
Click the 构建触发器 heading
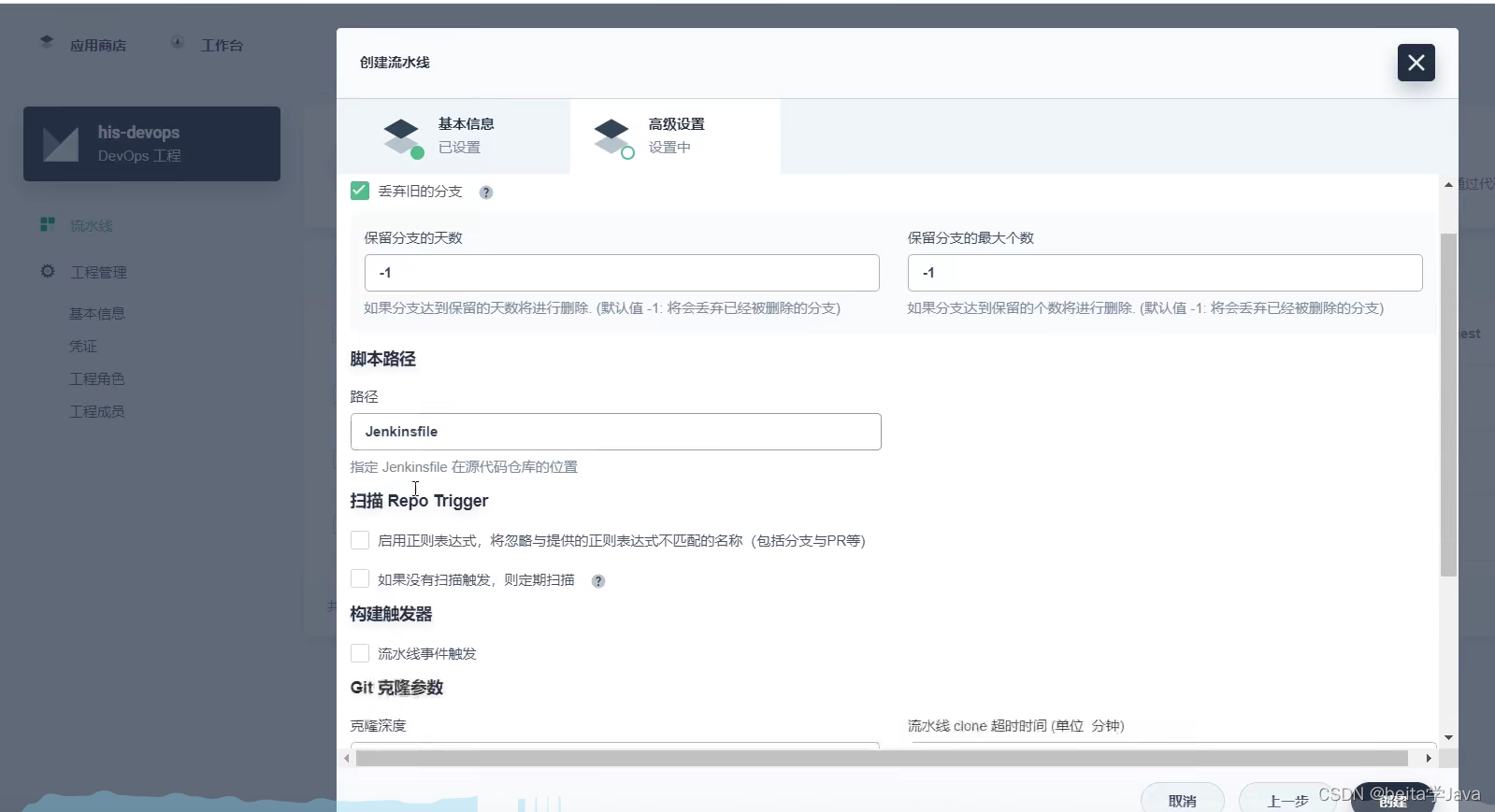pos(392,614)
